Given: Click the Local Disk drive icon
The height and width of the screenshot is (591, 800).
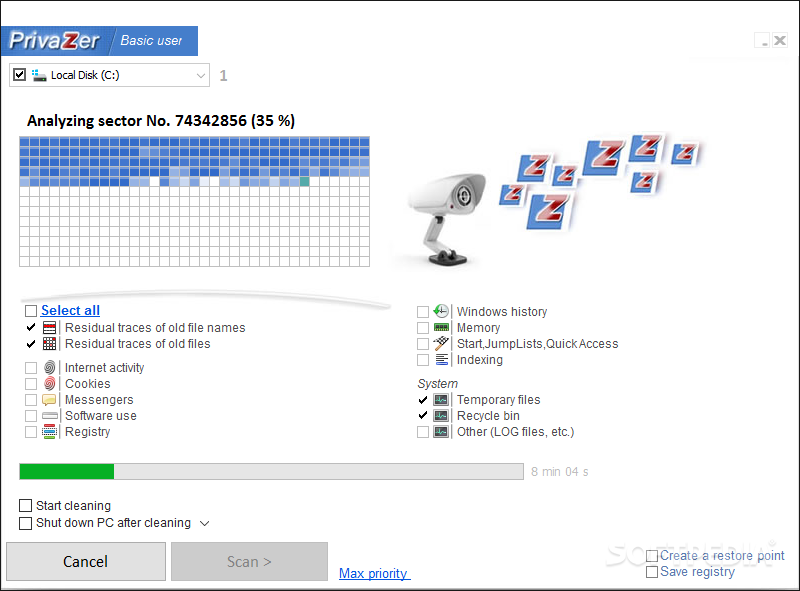Looking at the screenshot, I should click(39, 76).
